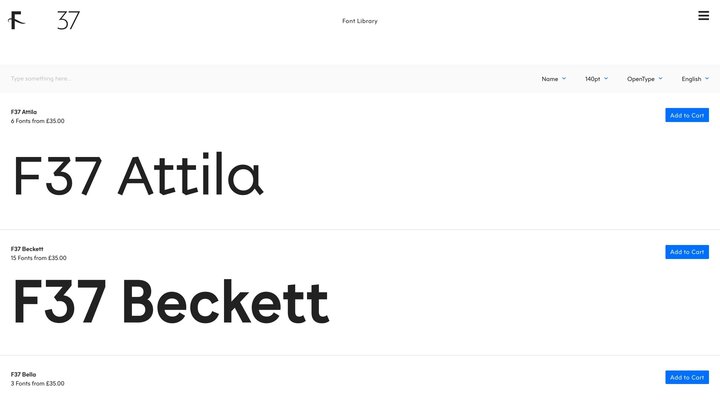This screenshot has width=720, height=400.
Task: Expand the 140pt font size dropdown
Action: pyautogui.click(x=596, y=79)
